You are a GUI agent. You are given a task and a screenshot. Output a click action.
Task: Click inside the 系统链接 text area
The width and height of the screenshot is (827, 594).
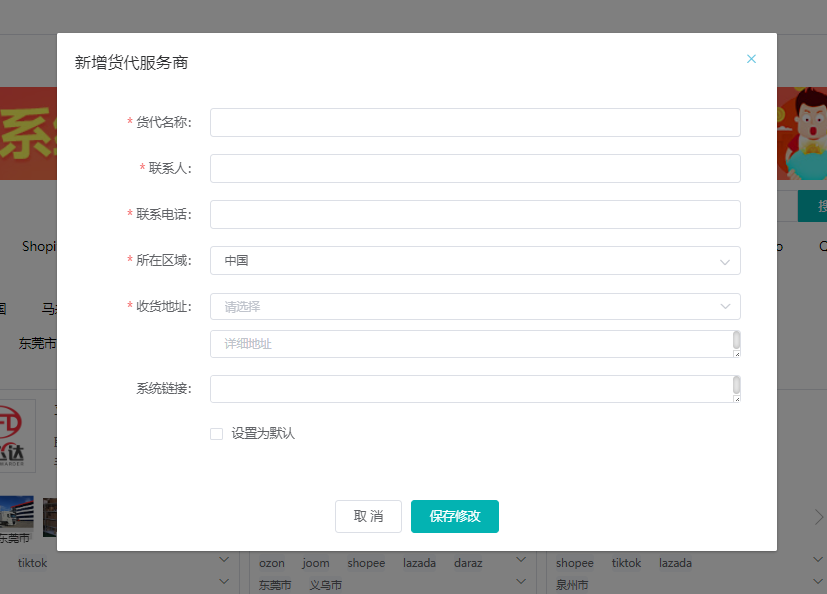coord(470,389)
